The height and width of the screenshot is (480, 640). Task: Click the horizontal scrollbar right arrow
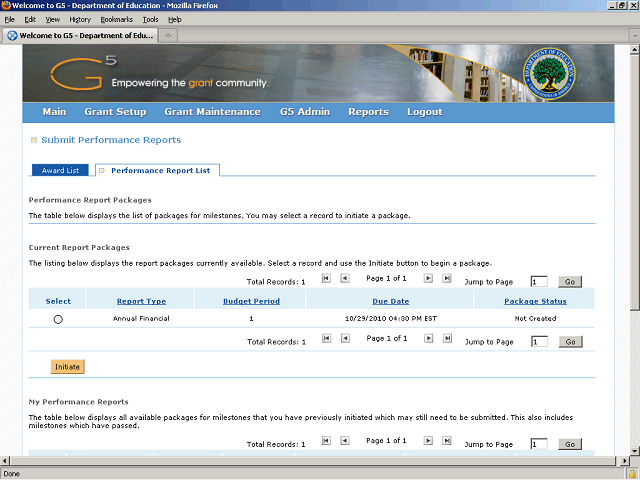pos(624,461)
